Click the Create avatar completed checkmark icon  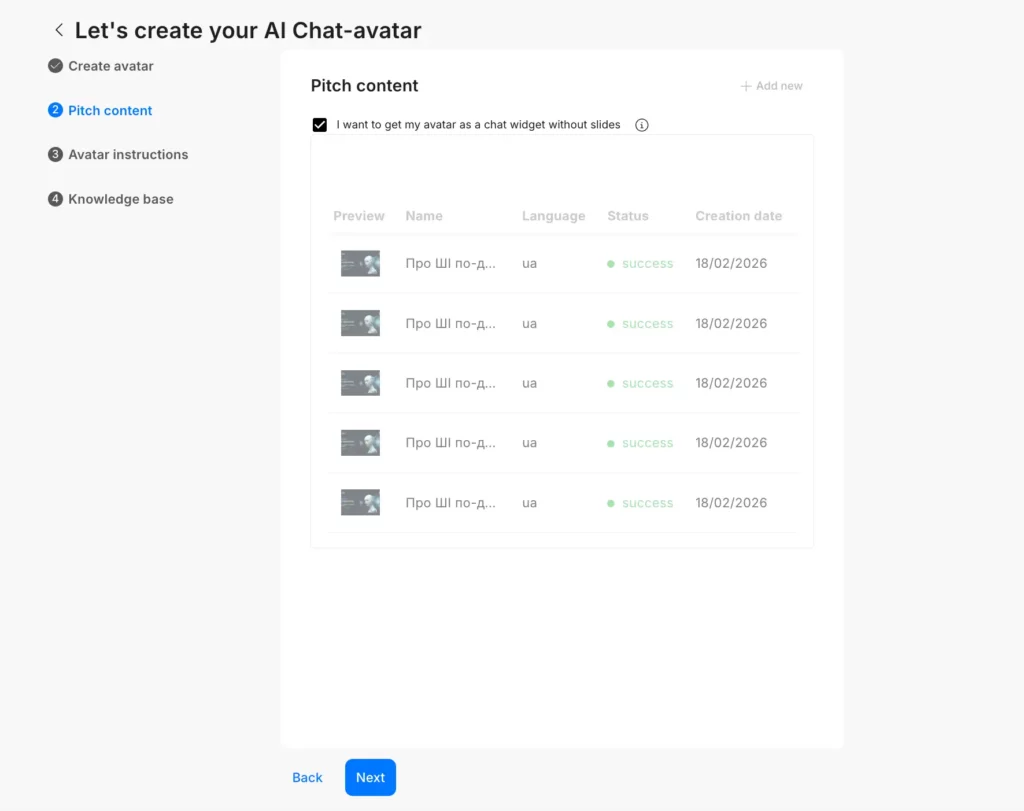[x=55, y=66]
